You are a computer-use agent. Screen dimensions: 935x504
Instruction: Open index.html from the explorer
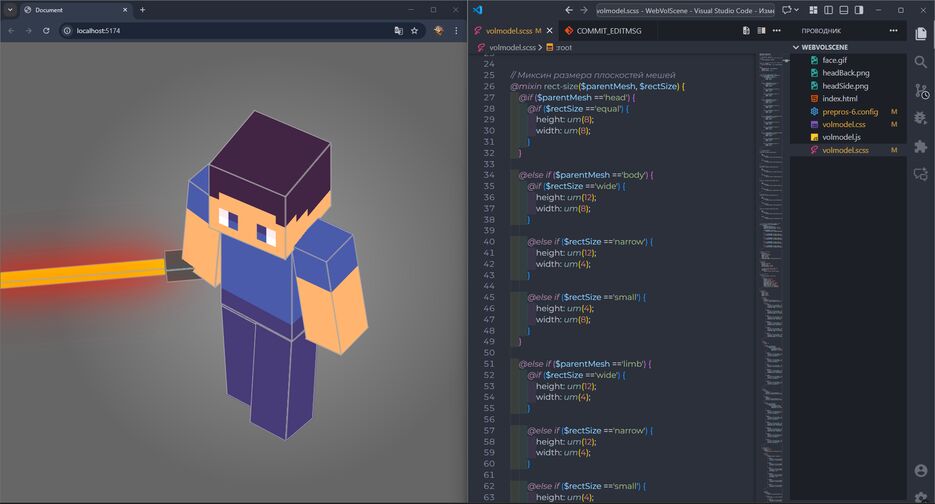(840, 99)
